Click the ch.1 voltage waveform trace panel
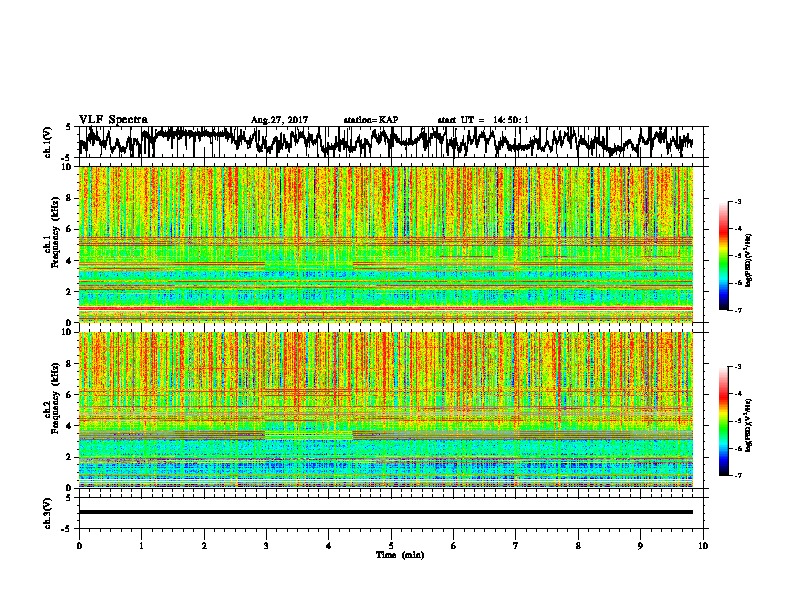 pos(393,142)
